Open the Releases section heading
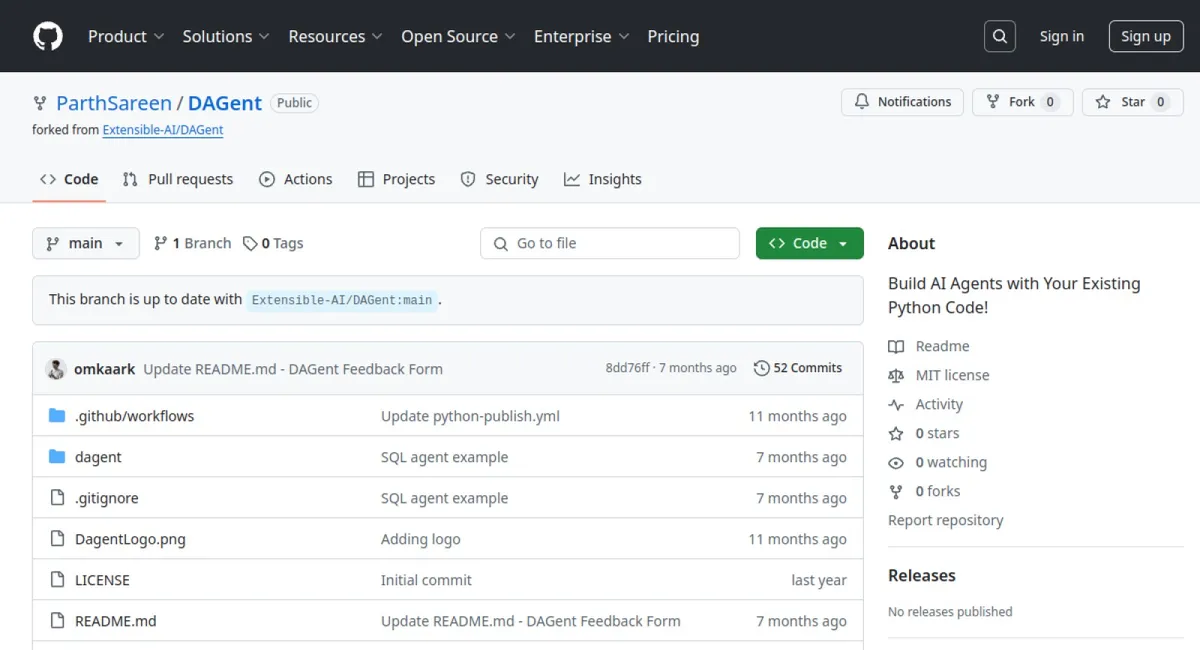 coord(922,575)
